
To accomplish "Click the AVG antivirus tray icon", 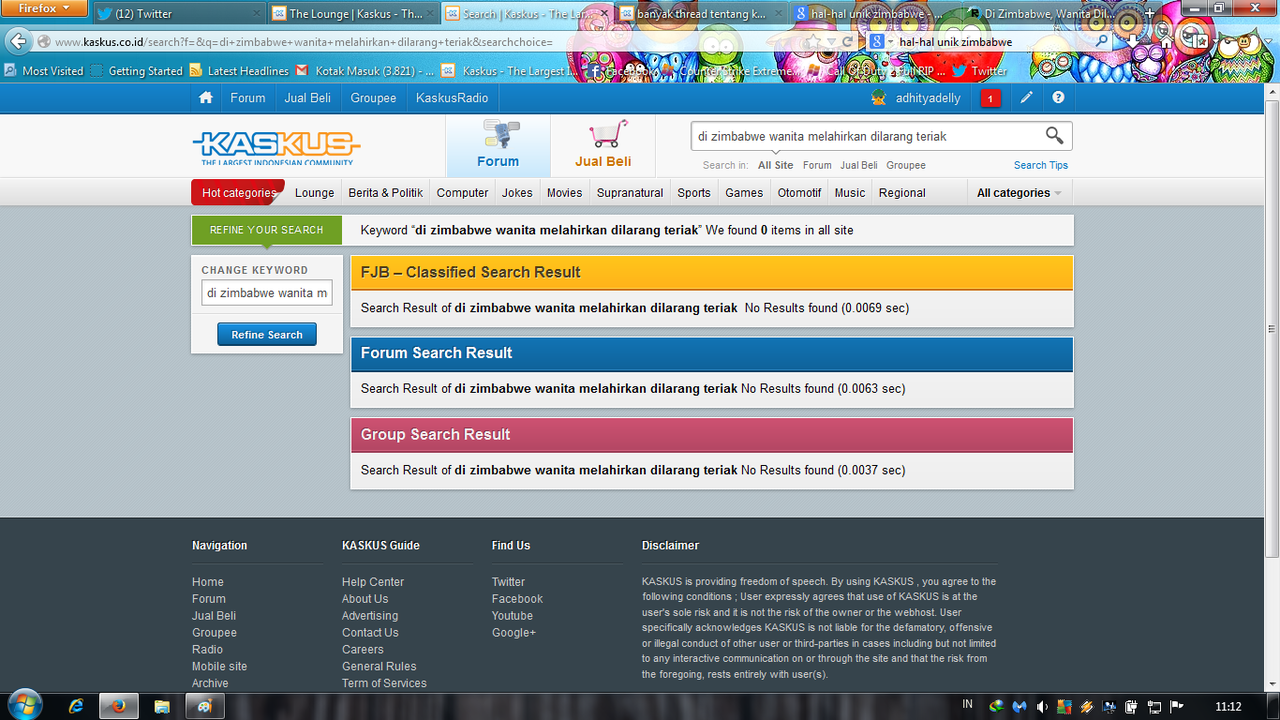I will [x=1064, y=706].
